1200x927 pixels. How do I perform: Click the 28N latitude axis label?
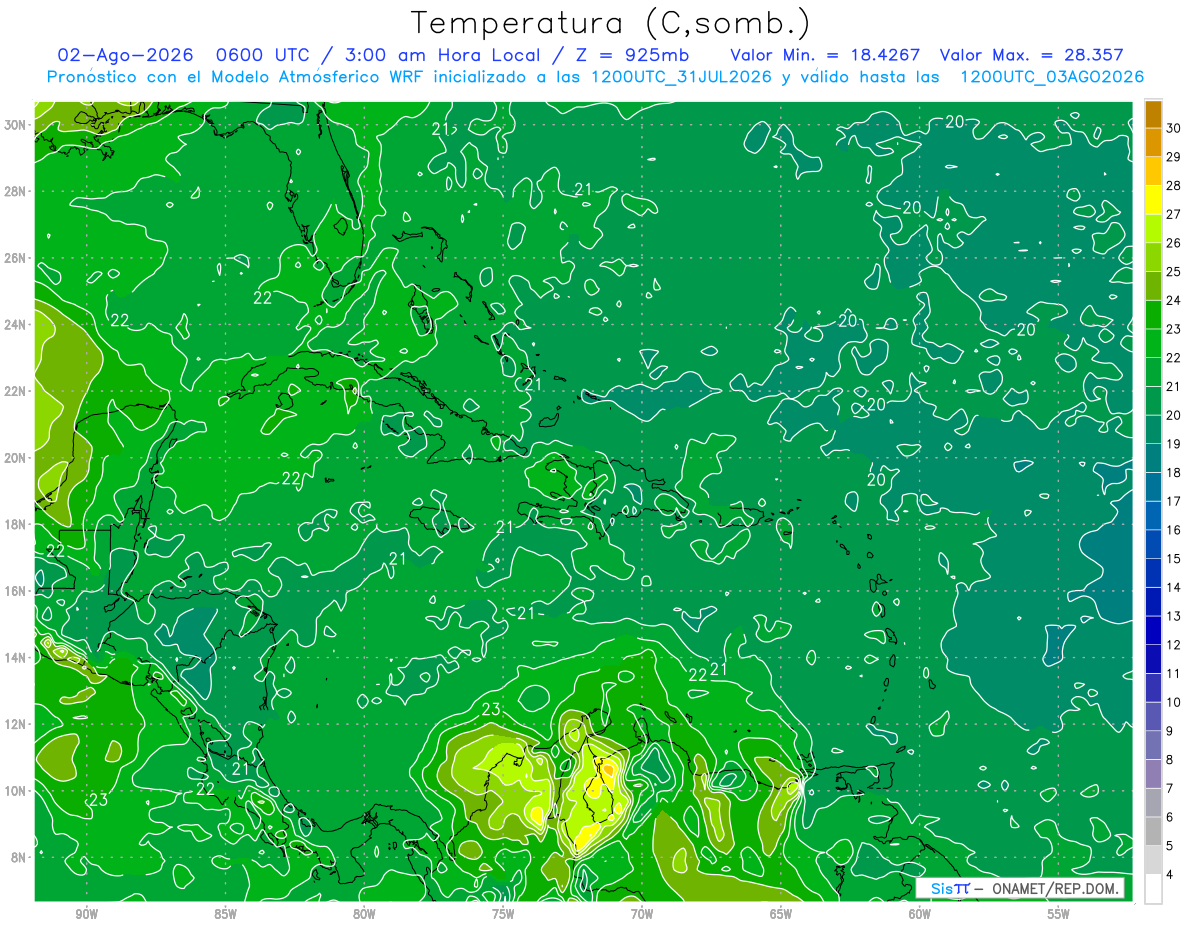17,191
